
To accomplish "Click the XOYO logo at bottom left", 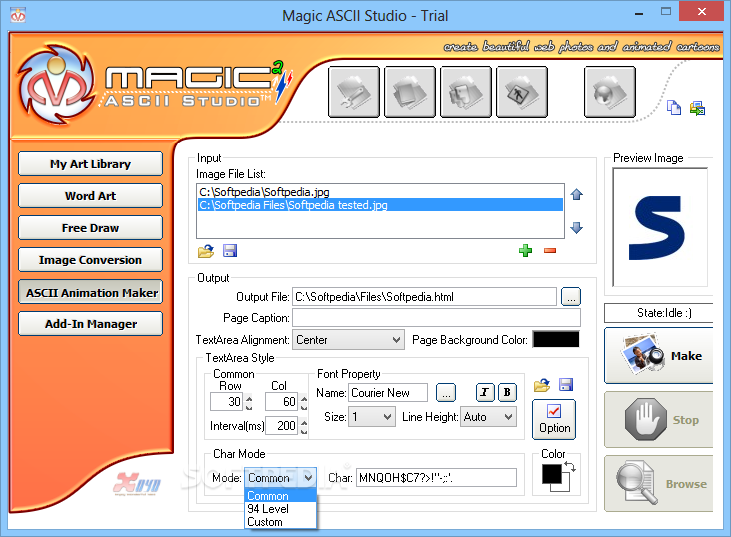I will pos(137,484).
